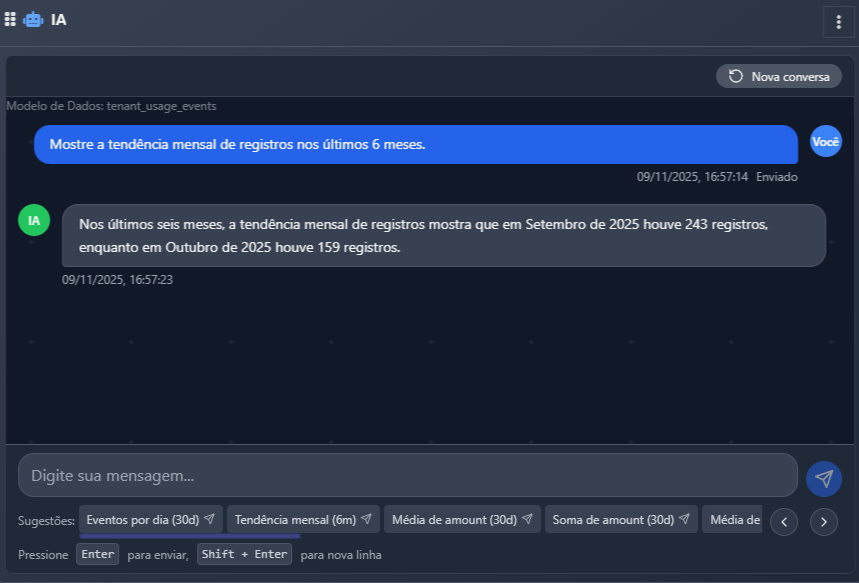Click the blue robot IA icon

point(33,19)
